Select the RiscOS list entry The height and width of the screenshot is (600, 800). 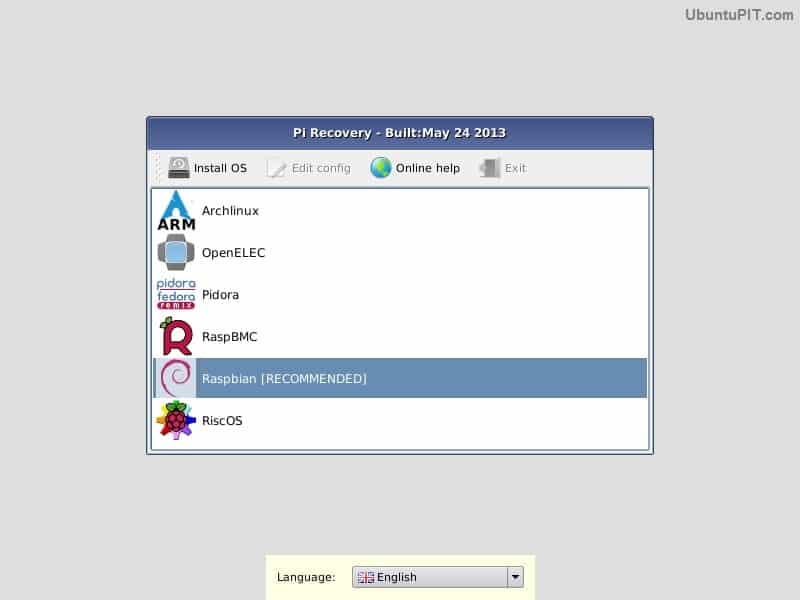click(x=400, y=420)
